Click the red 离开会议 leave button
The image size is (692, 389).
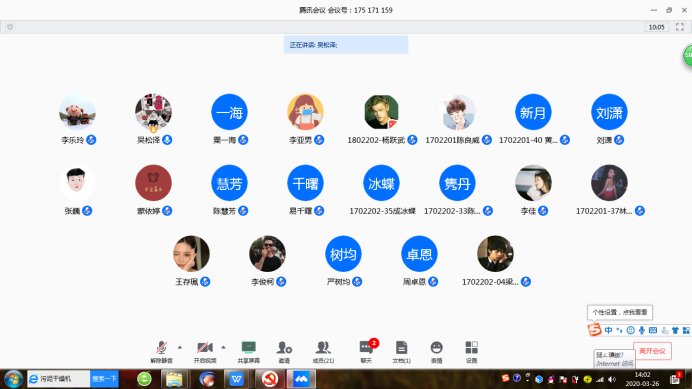(x=652, y=351)
